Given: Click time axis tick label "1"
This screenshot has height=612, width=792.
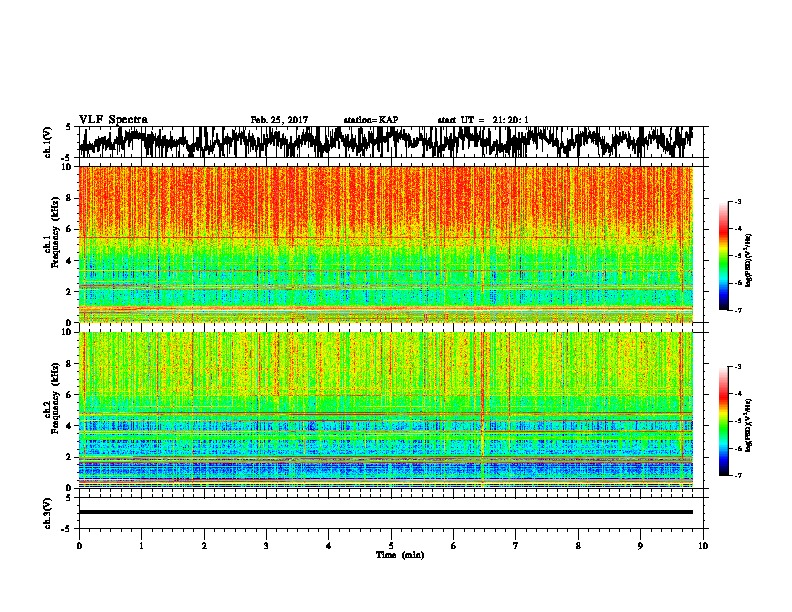Looking at the screenshot, I should (141, 546).
